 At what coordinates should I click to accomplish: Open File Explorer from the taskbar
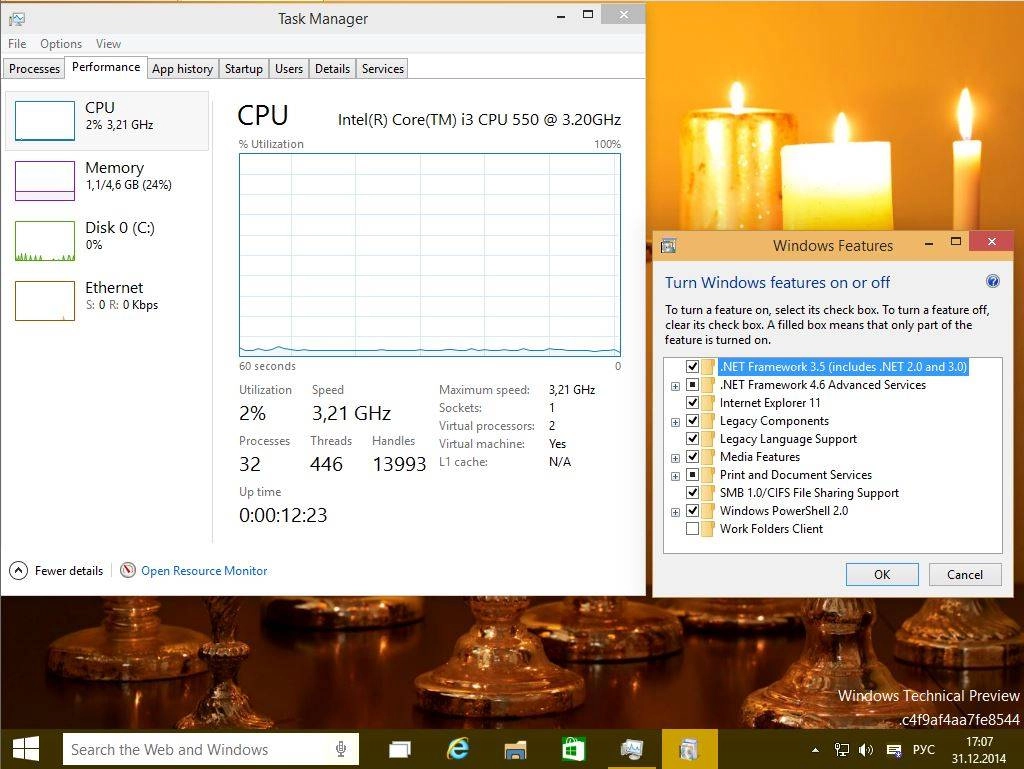click(x=515, y=749)
